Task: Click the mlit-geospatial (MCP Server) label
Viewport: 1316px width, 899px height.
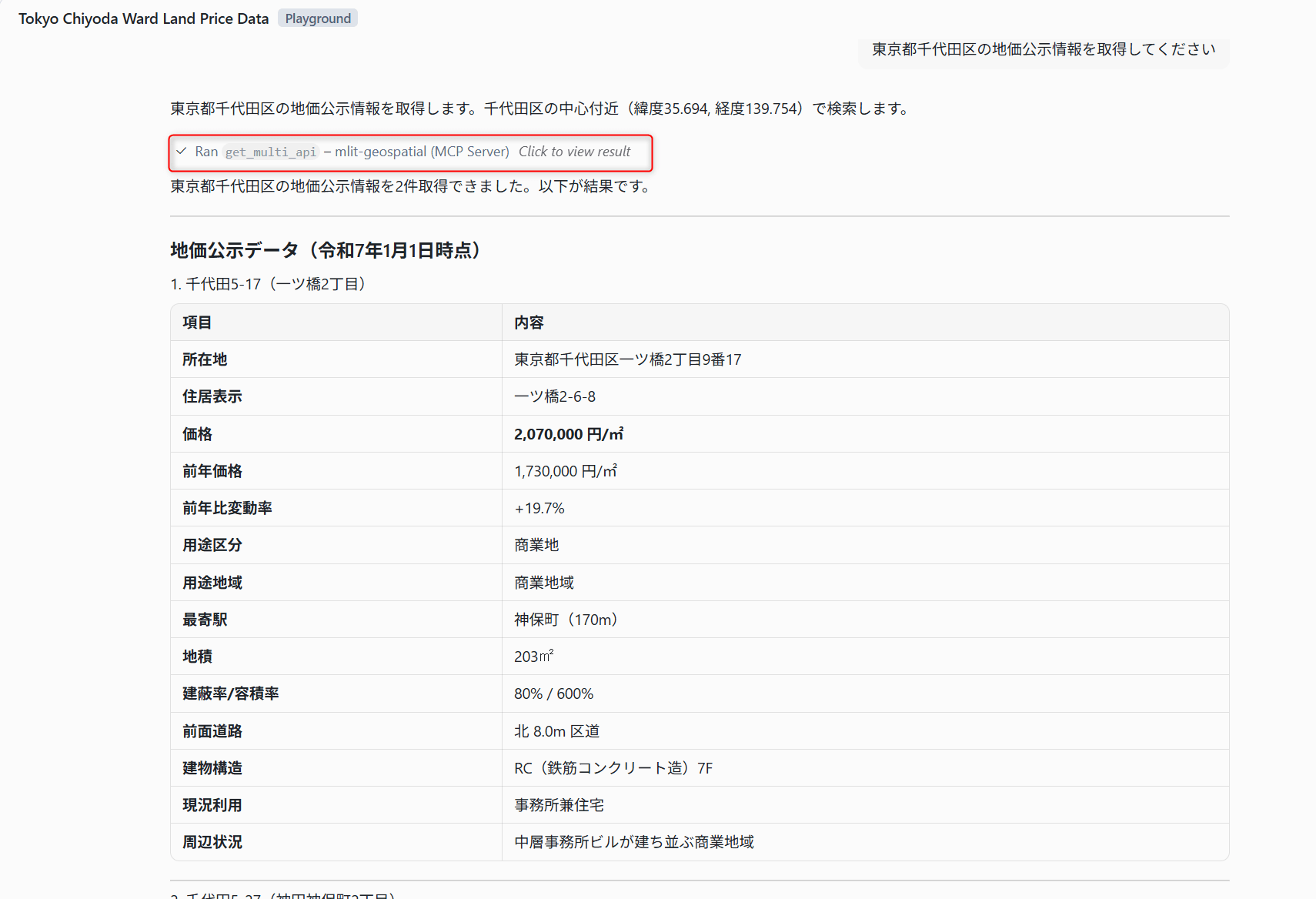Action: click(422, 152)
